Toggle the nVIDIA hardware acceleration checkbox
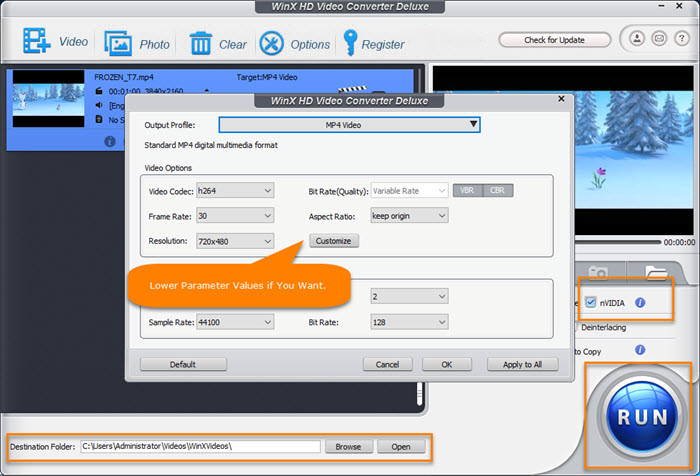Viewport: 700px width, 476px height. [591, 302]
